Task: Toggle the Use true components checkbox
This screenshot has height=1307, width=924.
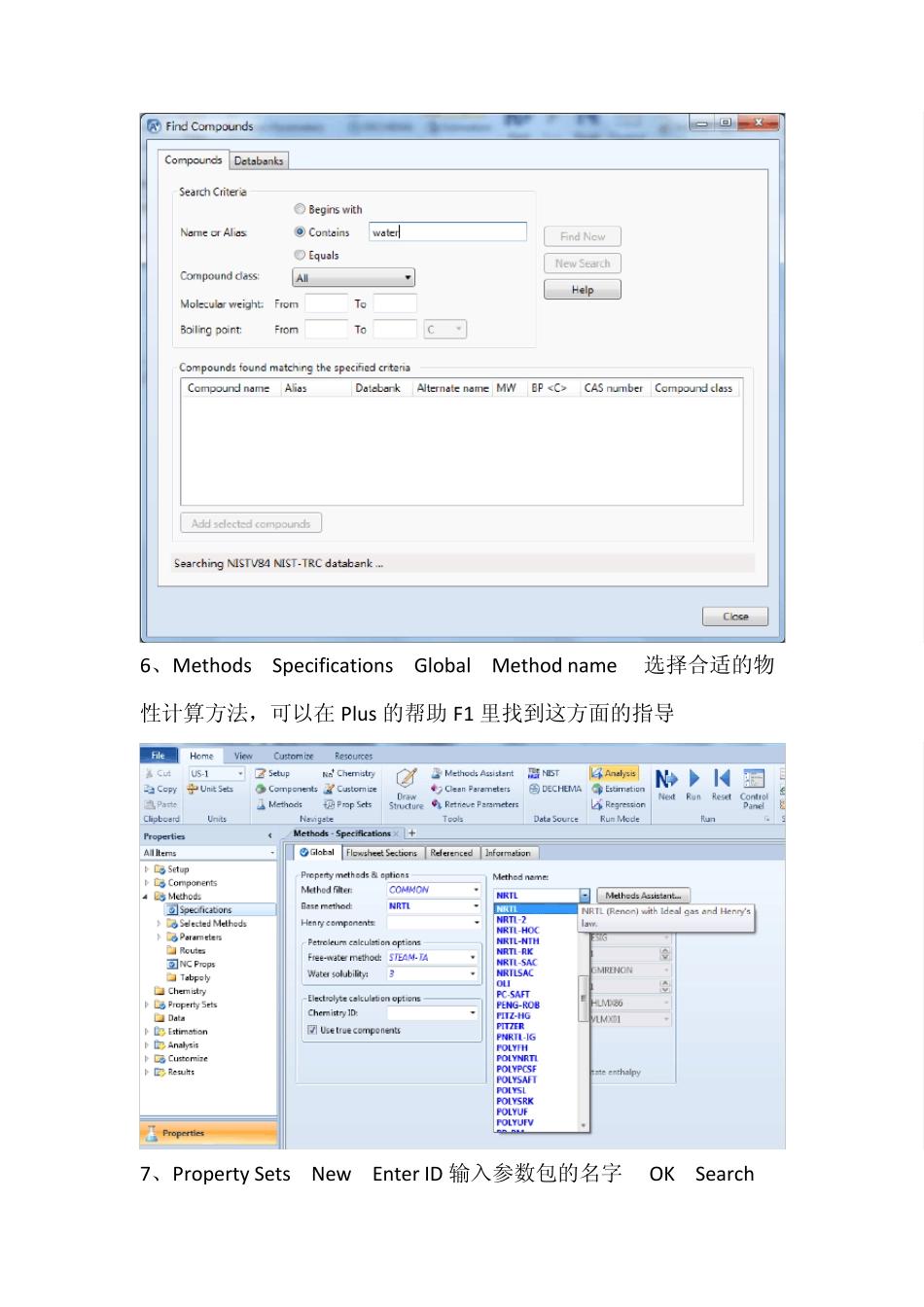Action: coord(312,1030)
